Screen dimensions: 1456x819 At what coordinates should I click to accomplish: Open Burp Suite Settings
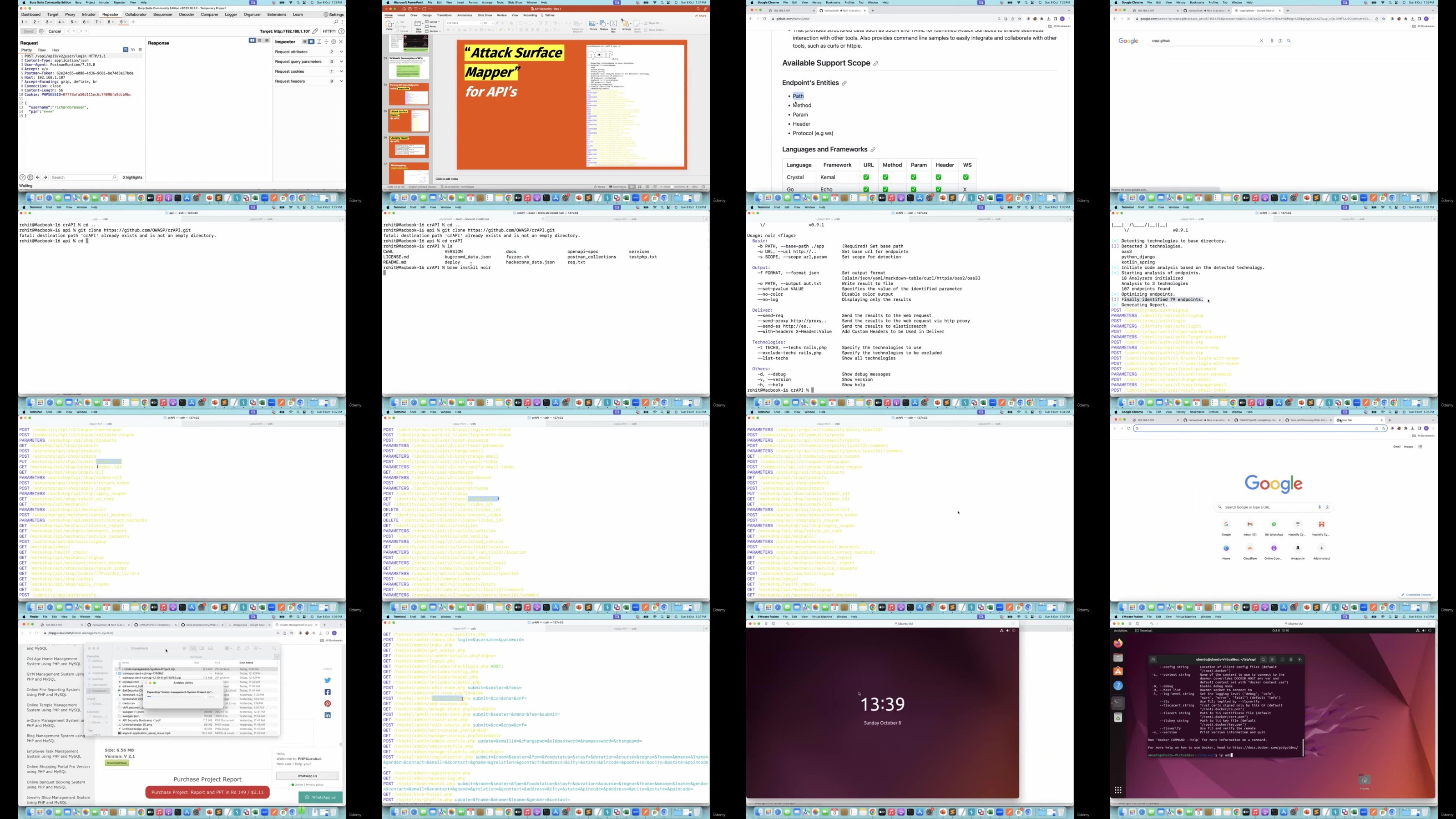point(334,15)
